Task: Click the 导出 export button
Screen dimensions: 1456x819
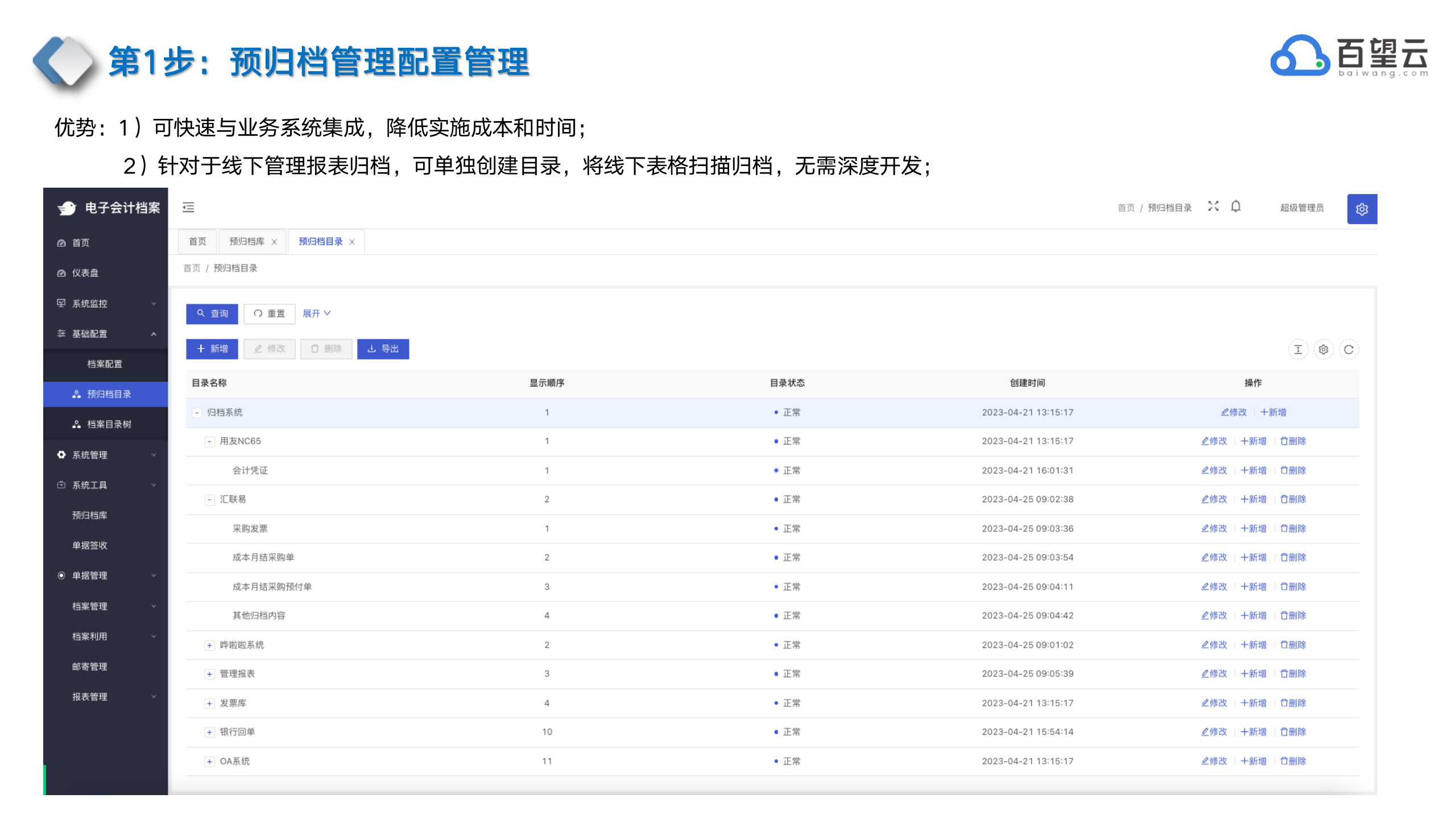Action: [x=383, y=349]
